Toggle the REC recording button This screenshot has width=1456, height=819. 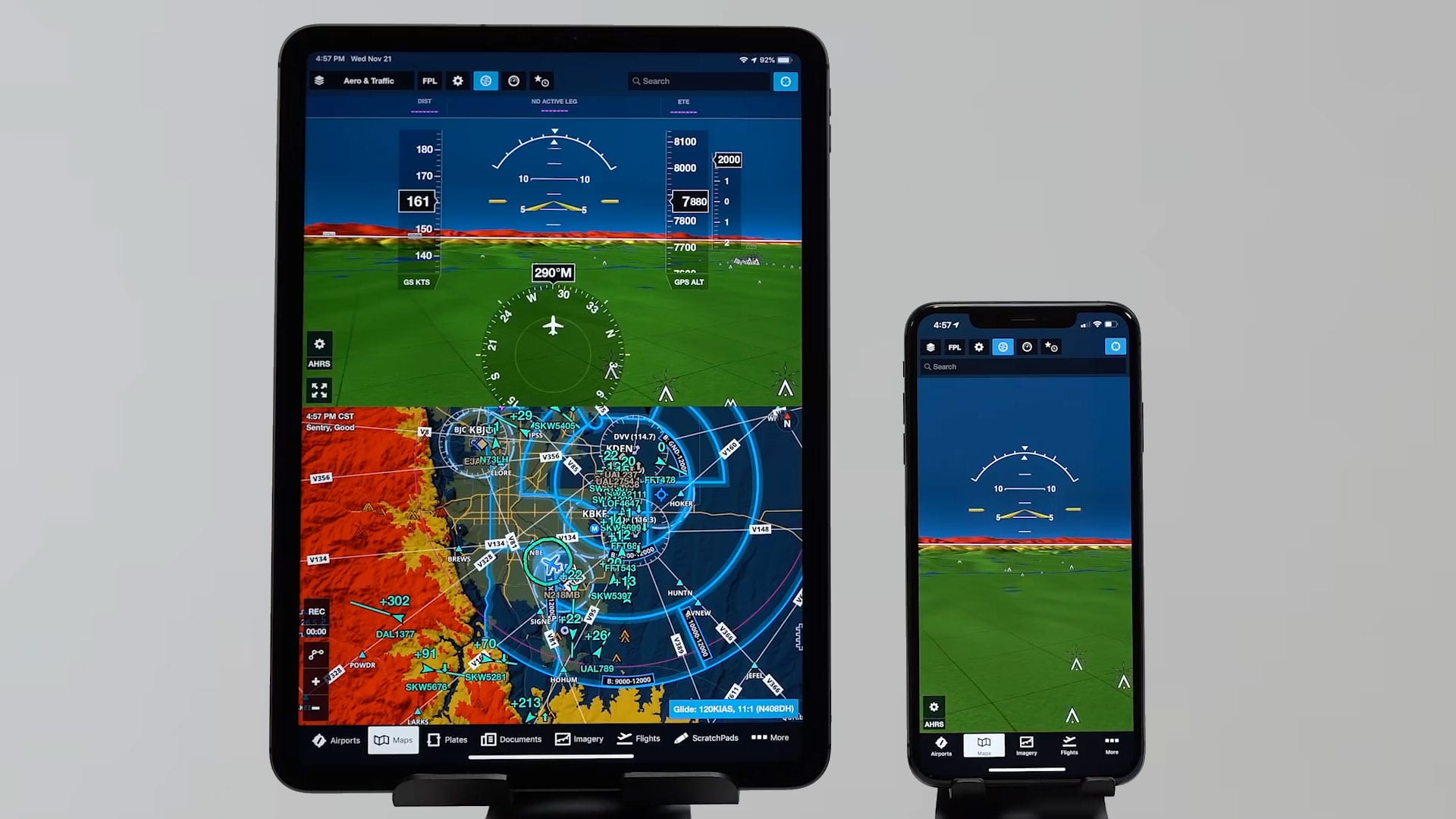(x=319, y=610)
